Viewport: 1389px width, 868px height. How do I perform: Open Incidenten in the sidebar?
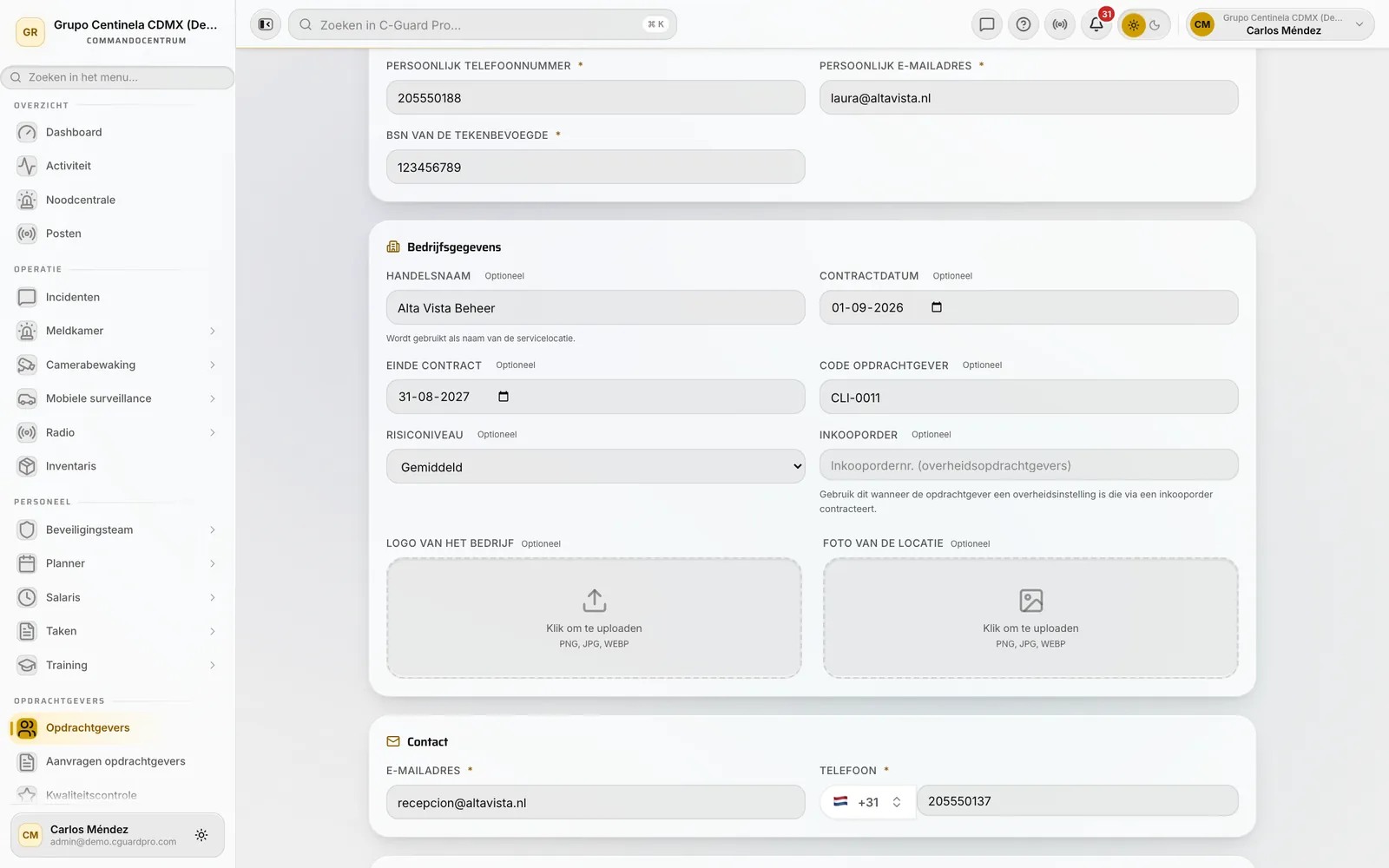click(117, 297)
